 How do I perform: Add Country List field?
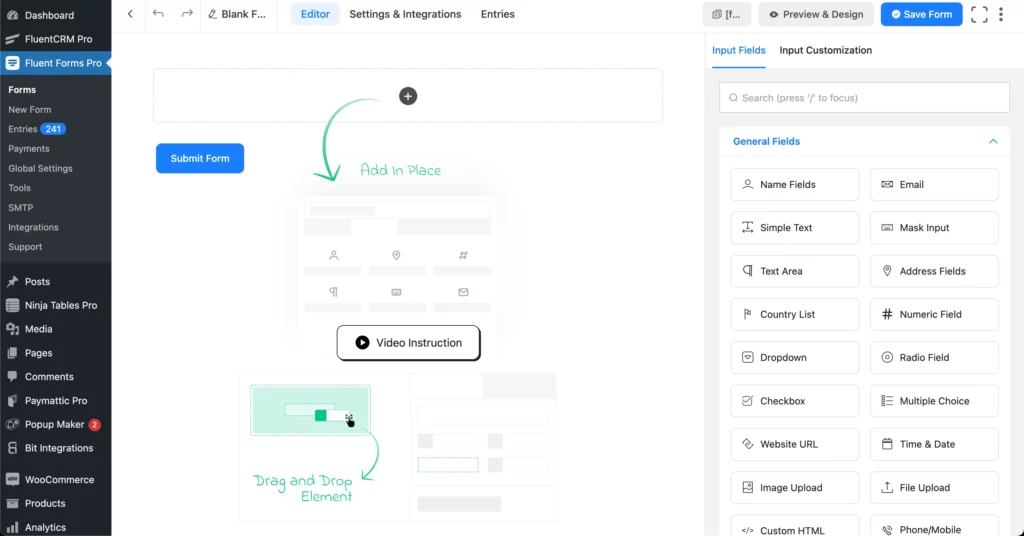click(794, 314)
